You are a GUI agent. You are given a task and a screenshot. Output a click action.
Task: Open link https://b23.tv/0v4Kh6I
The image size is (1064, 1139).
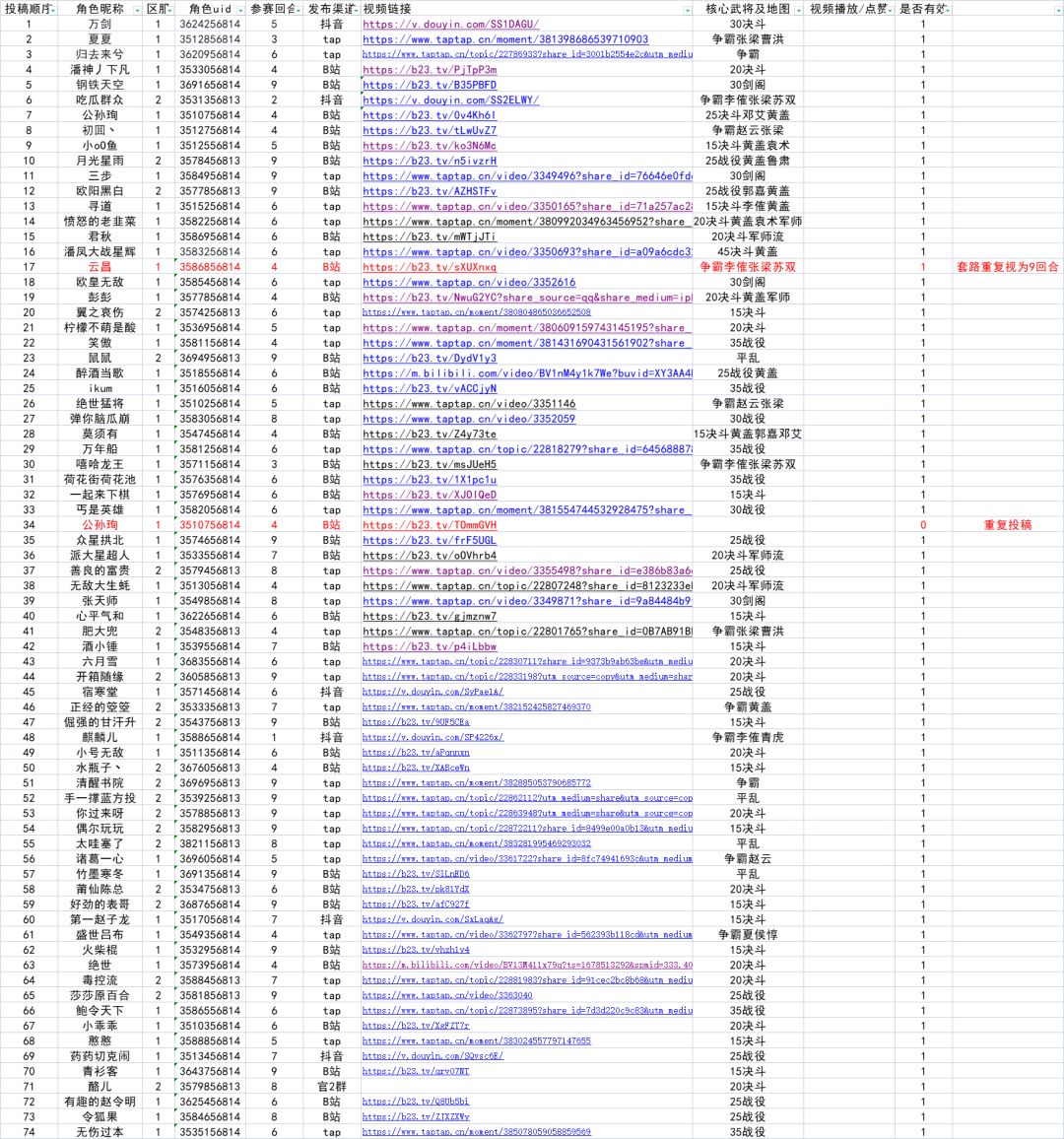430,115
